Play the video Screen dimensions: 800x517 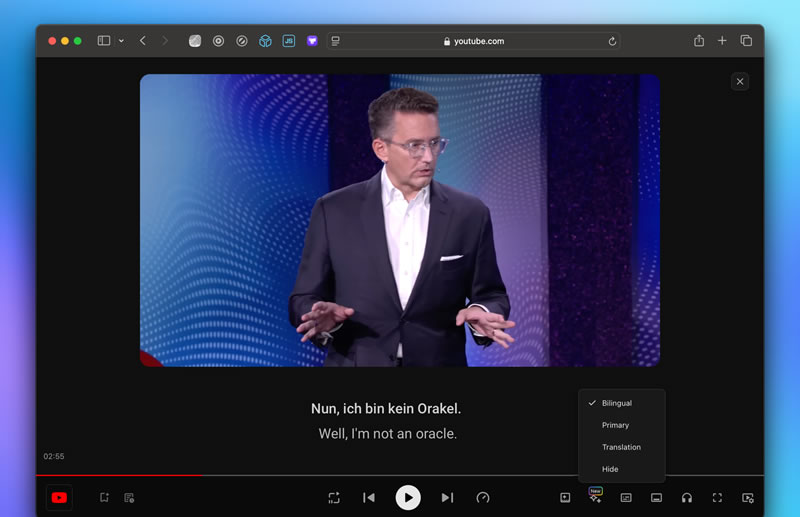408,498
